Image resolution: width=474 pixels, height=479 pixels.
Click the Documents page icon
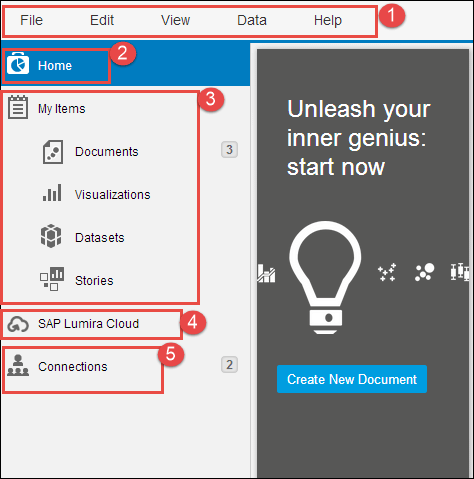53,152
